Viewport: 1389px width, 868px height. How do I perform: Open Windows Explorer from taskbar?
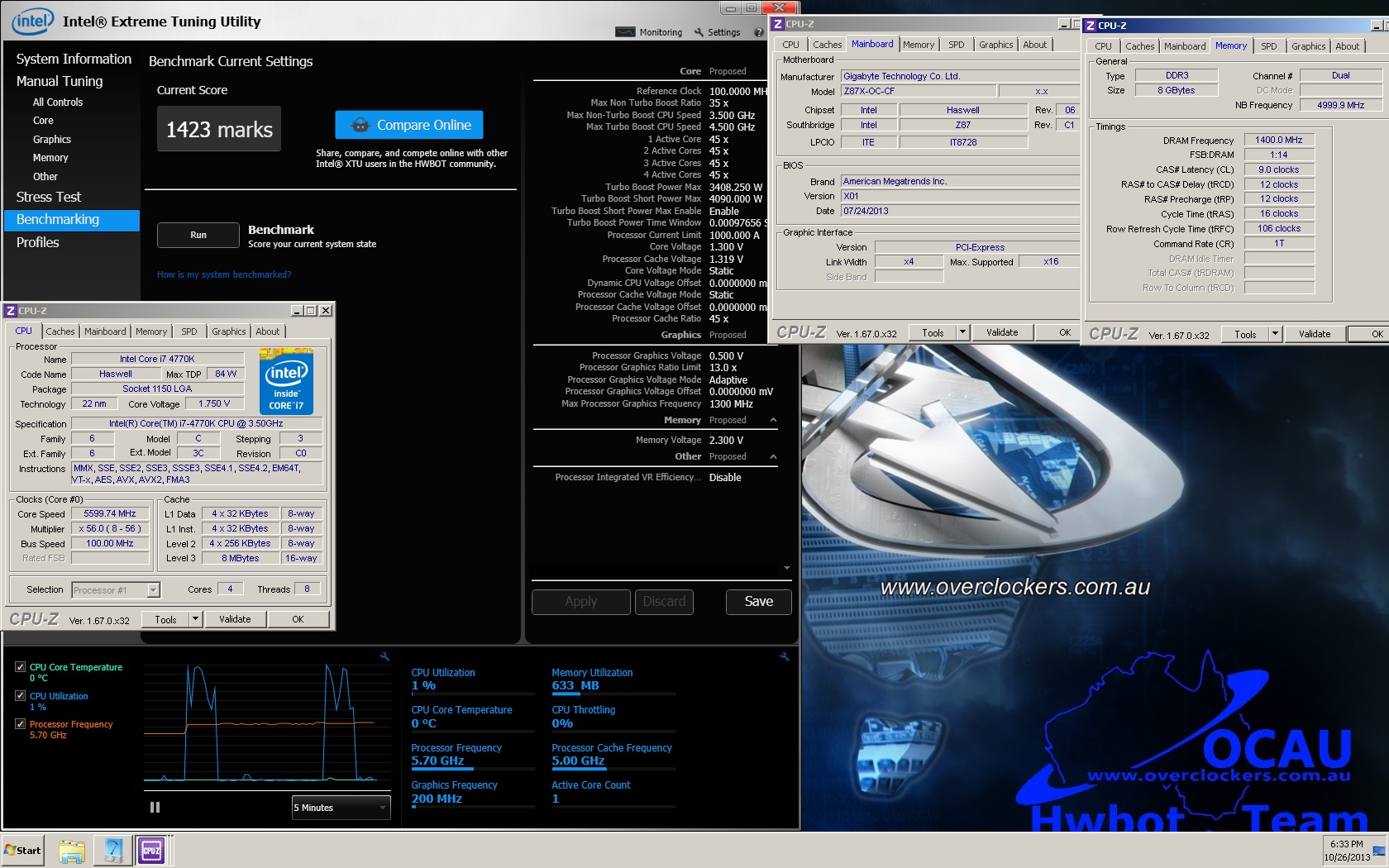tap(72, 851)
